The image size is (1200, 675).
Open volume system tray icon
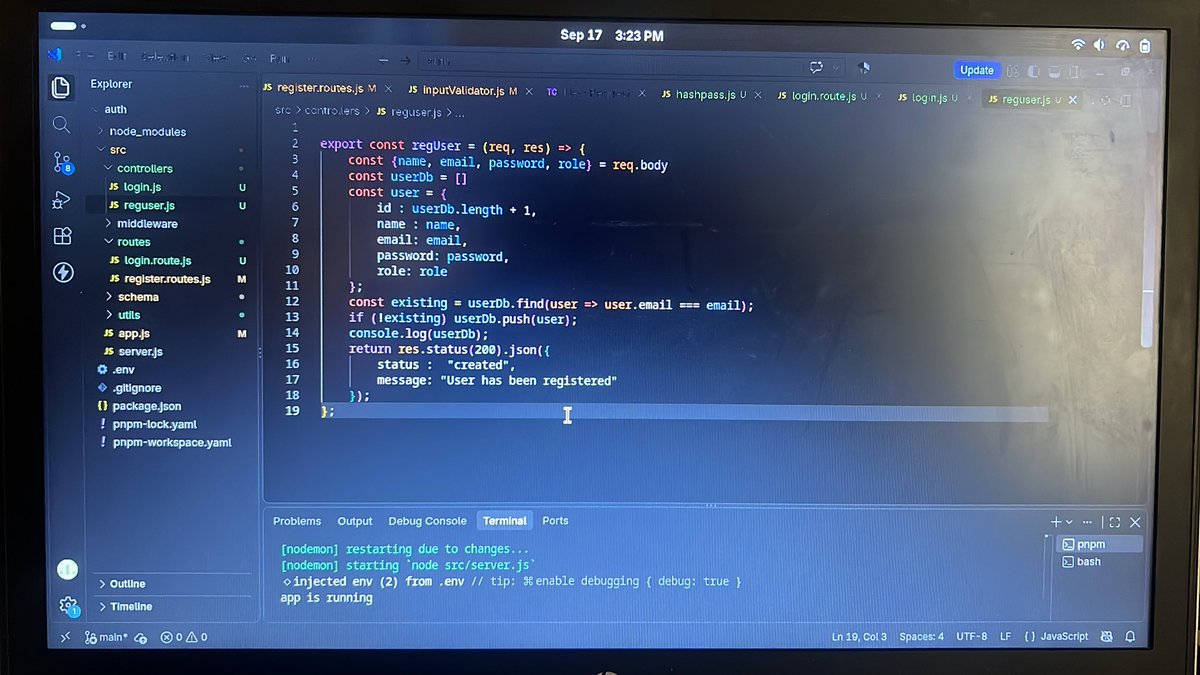click(x=1100, y=45)
